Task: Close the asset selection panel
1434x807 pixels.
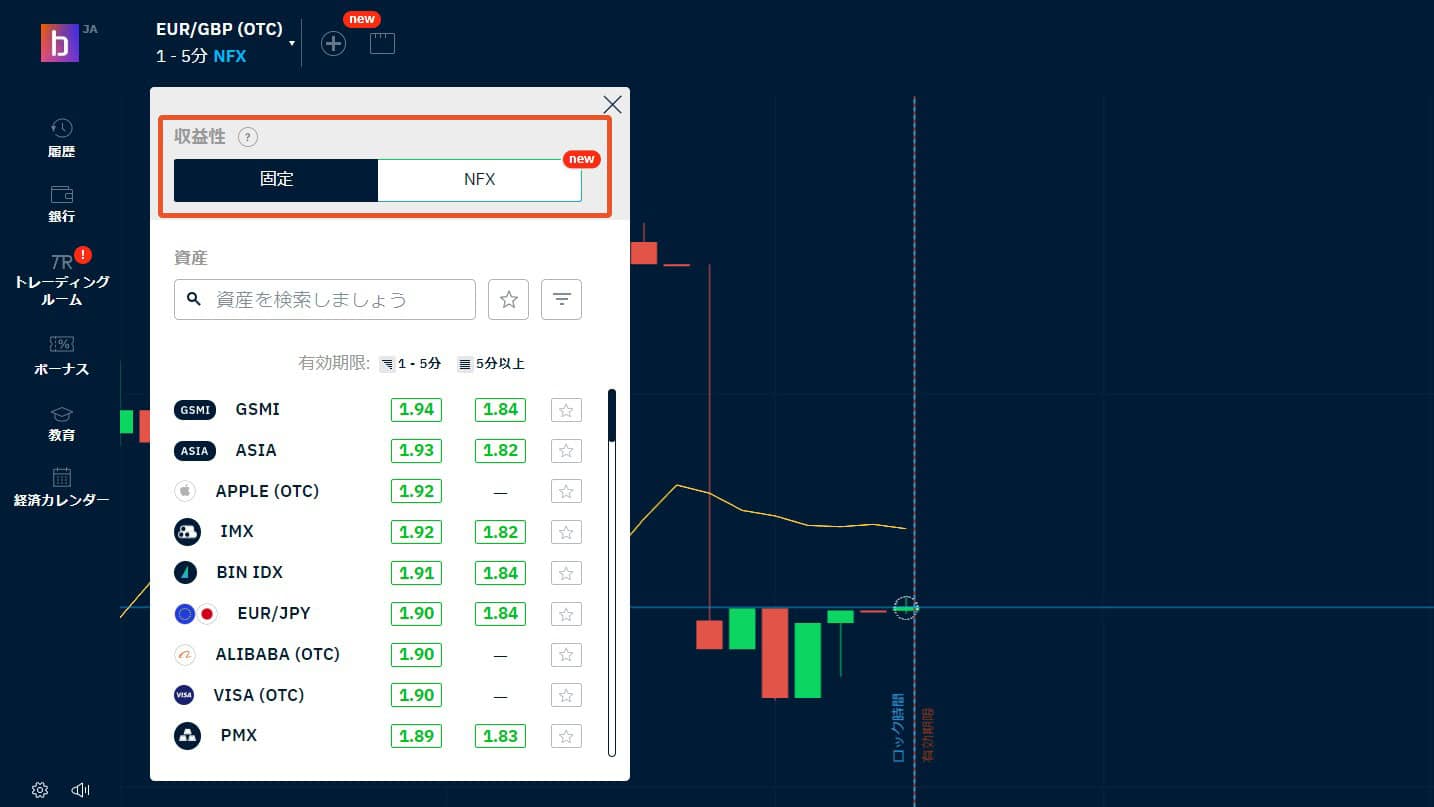Action: coord(613,104)
